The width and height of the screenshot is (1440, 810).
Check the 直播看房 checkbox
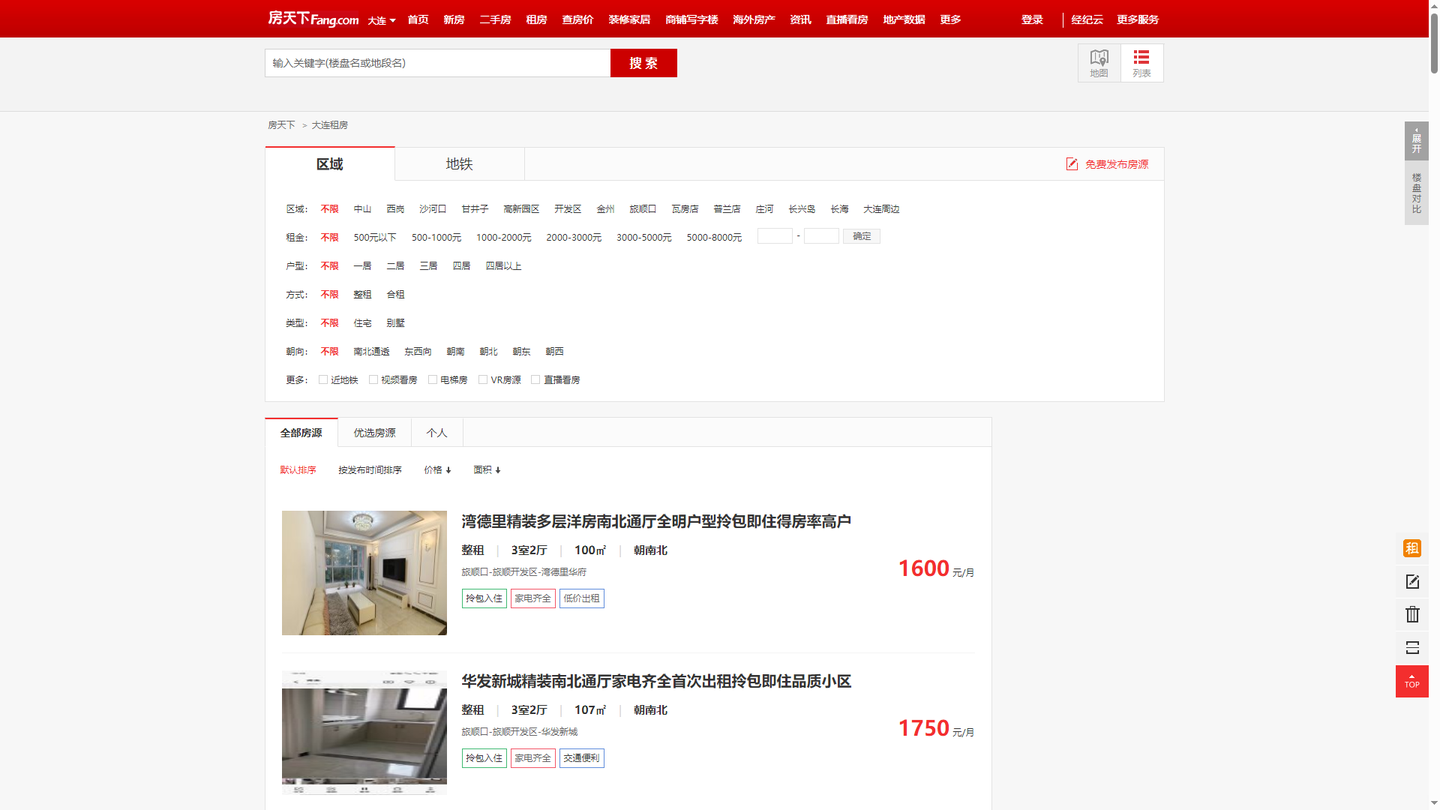coord(536,380)
